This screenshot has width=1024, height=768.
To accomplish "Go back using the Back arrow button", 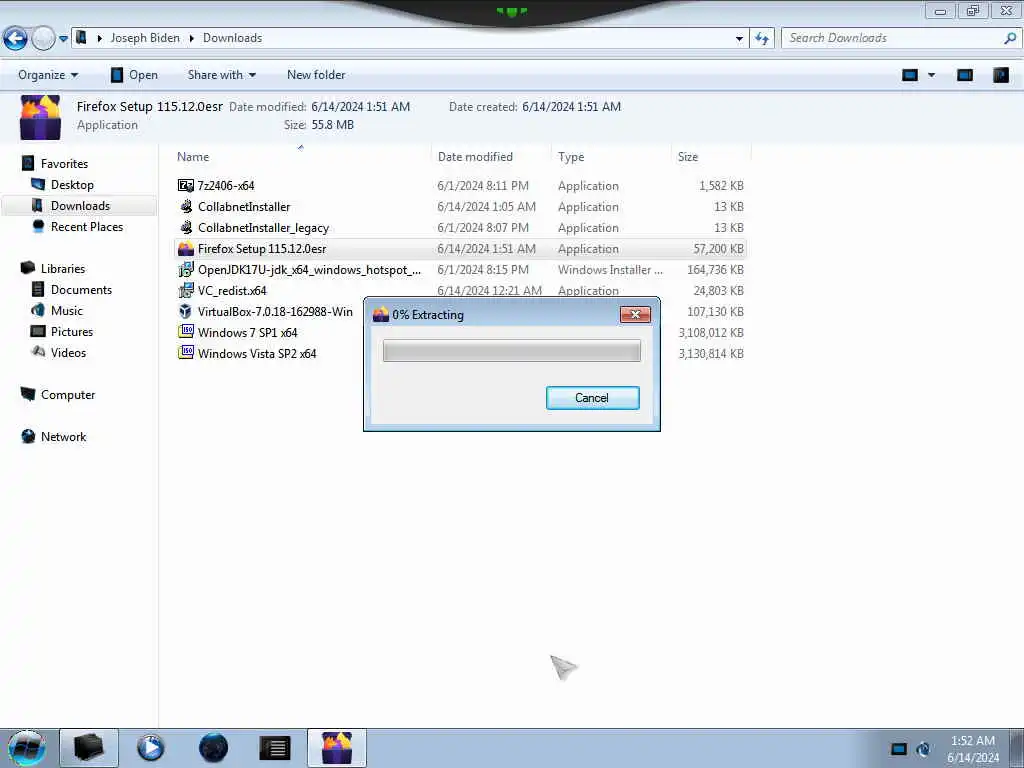I will (15, 39).
